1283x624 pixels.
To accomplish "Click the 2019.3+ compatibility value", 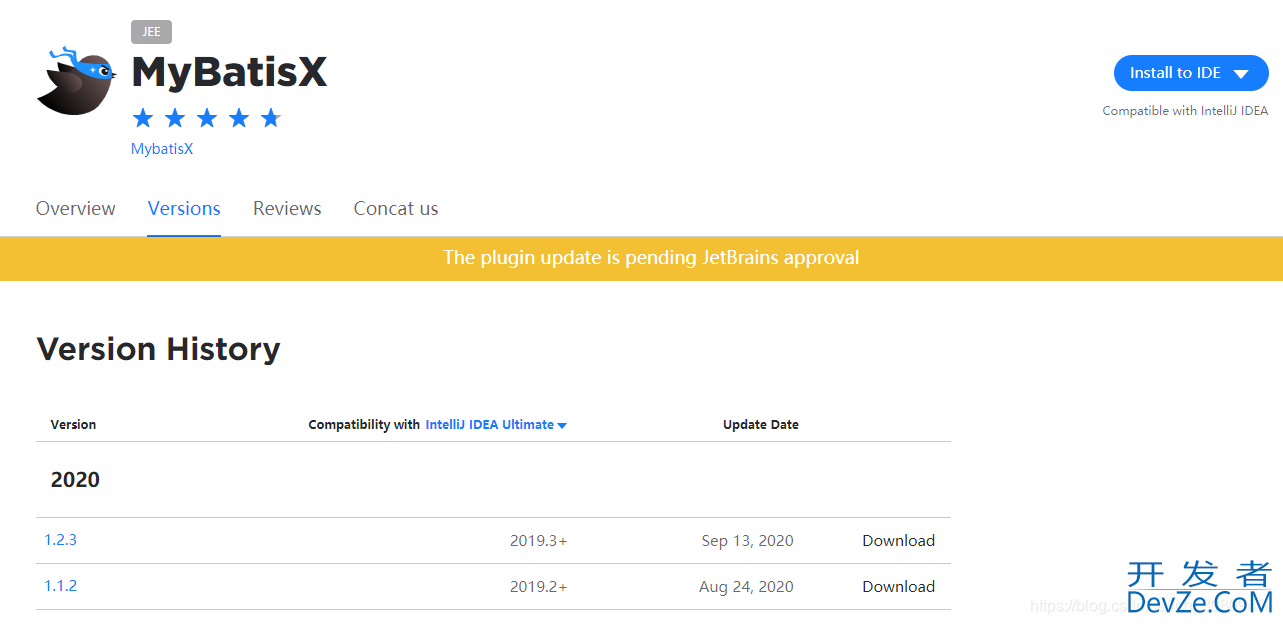I will coord(539,541).
